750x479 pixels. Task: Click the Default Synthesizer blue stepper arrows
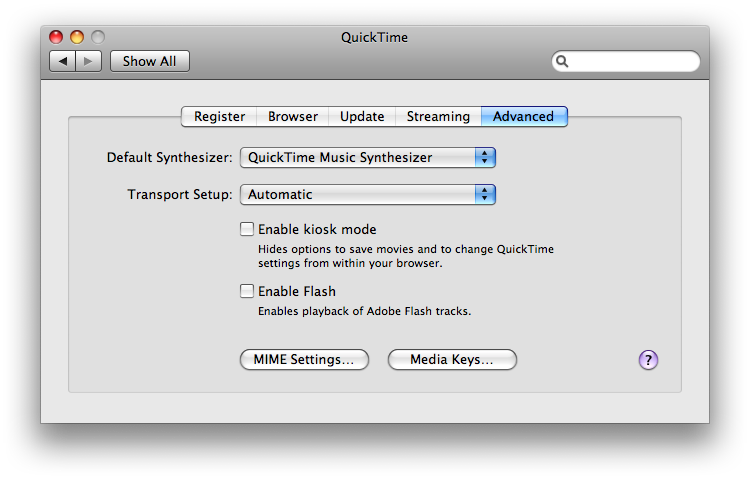pos(485,157)
